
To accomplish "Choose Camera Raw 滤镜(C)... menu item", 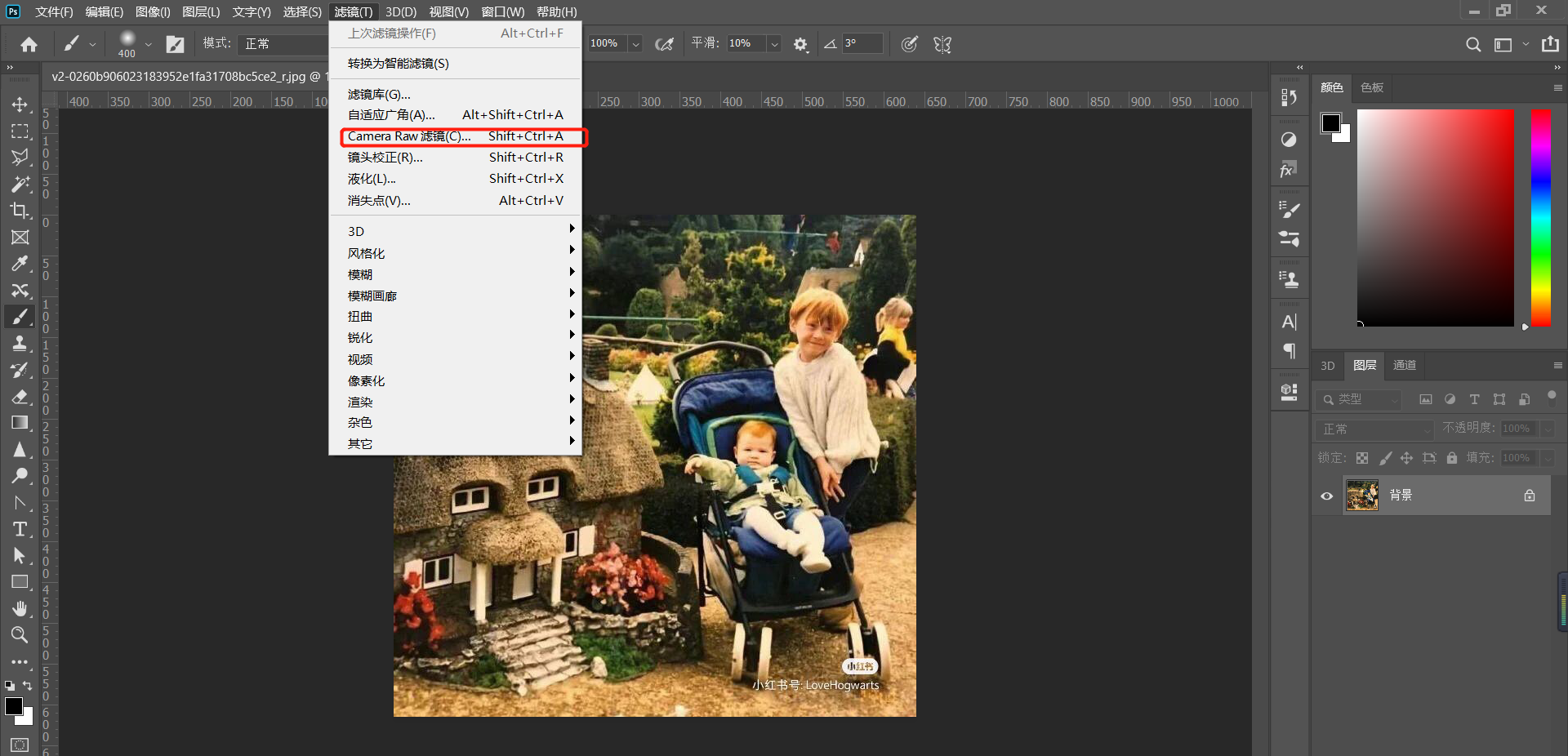I will point(455,136).
